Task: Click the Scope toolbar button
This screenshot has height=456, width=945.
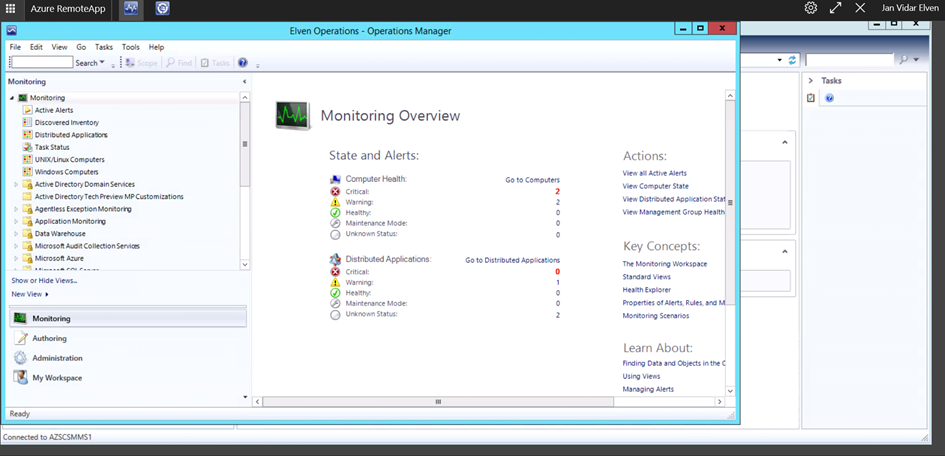Action: click(142, 63)
